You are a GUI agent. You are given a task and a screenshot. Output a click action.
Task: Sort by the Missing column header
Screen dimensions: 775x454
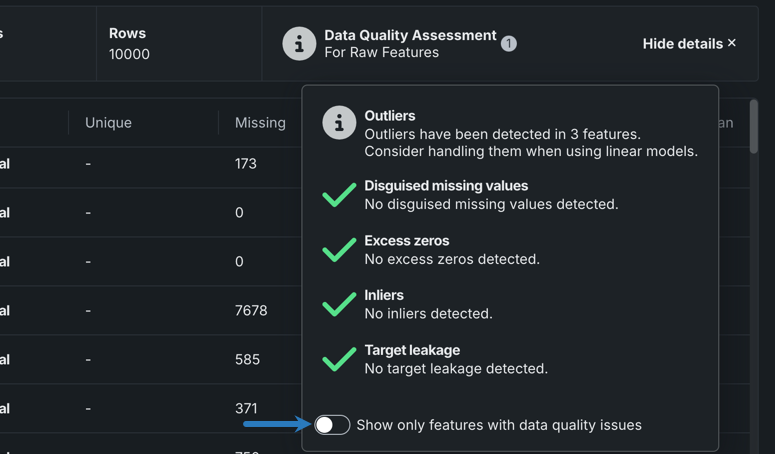pos(260,123)
